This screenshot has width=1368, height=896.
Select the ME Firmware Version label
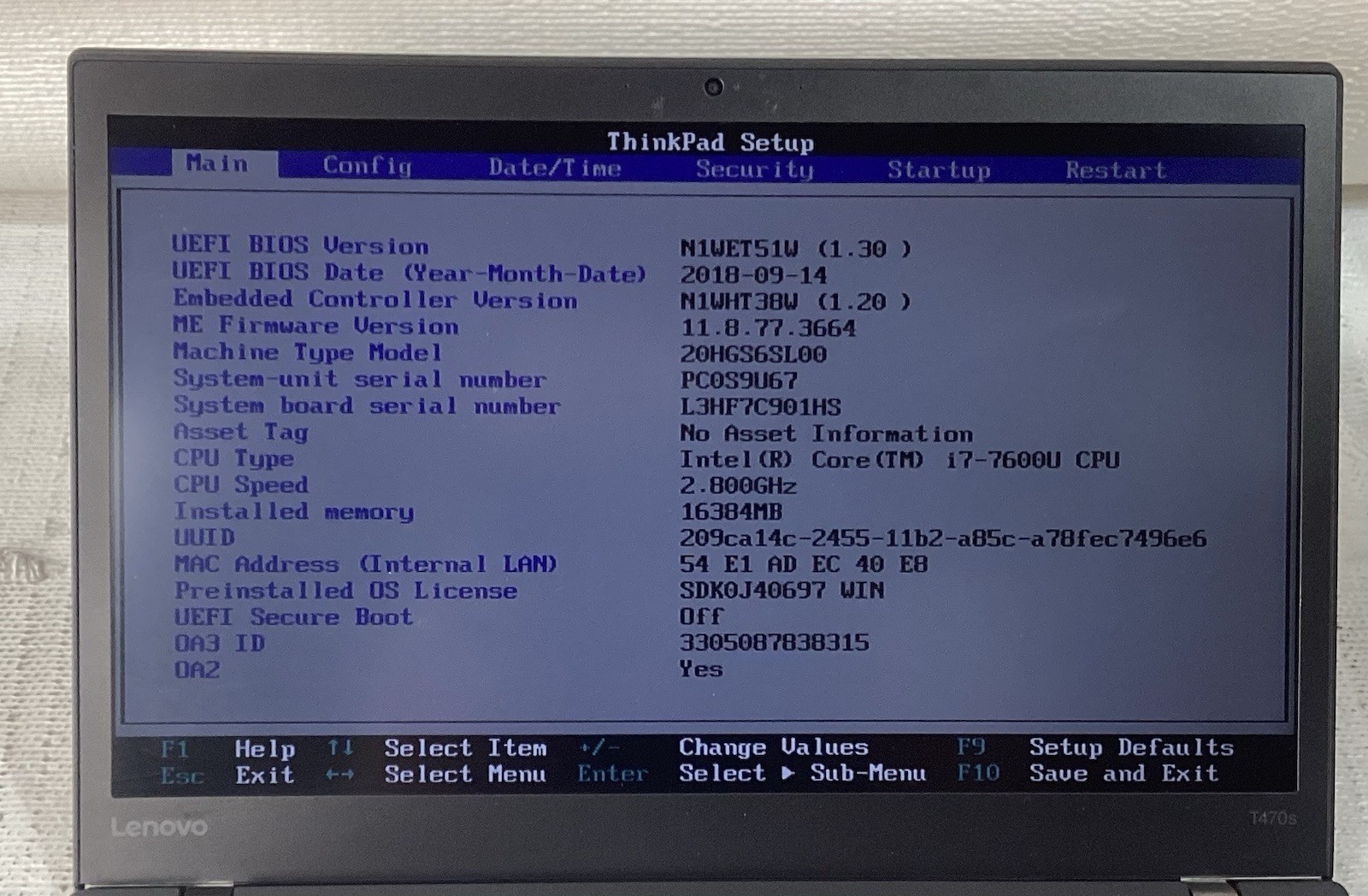[x=315, y=326]
